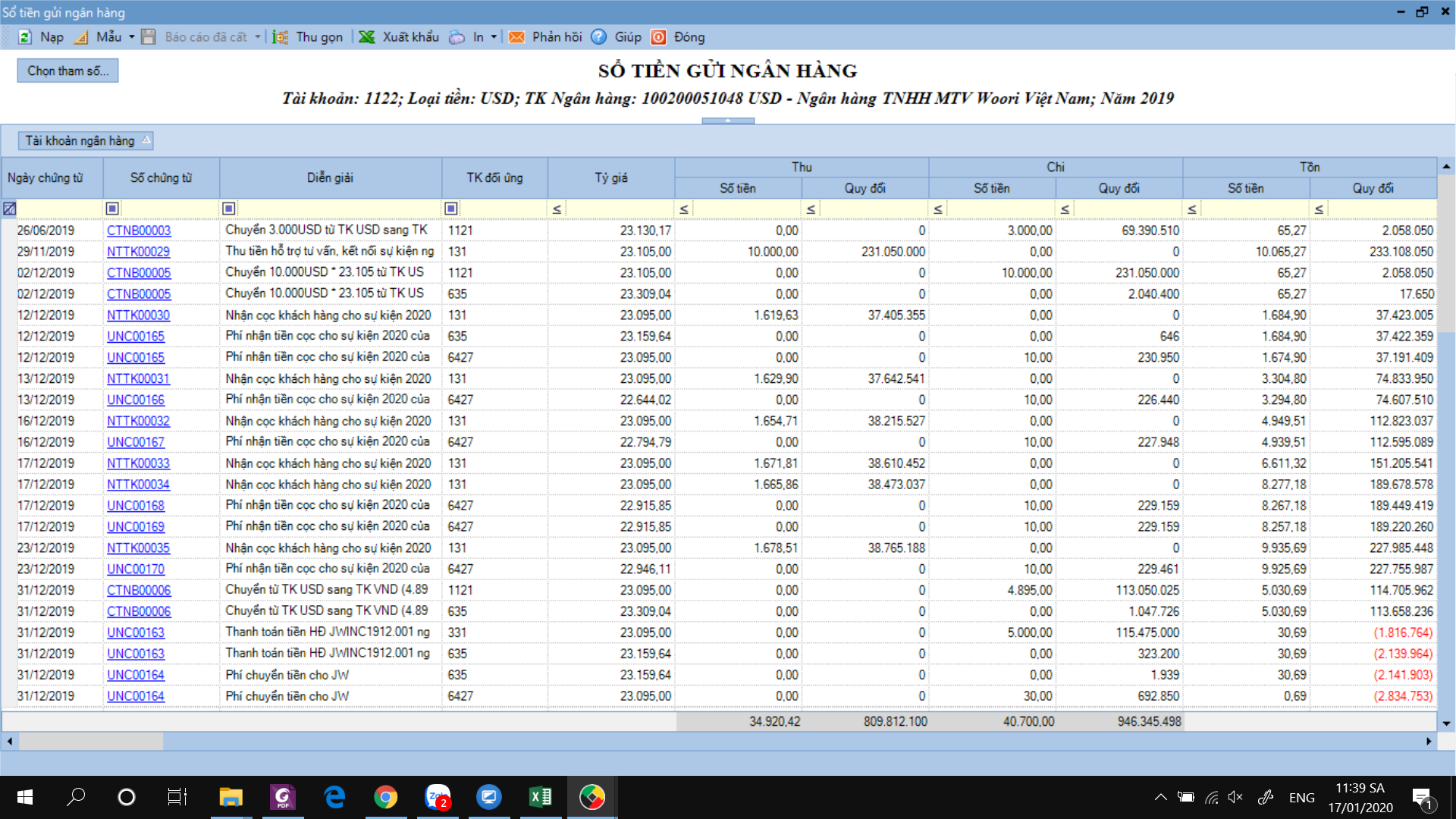1456x819 pixels.
Task: Sort by Ngày chứng từ column header
Action: [45, 177]
